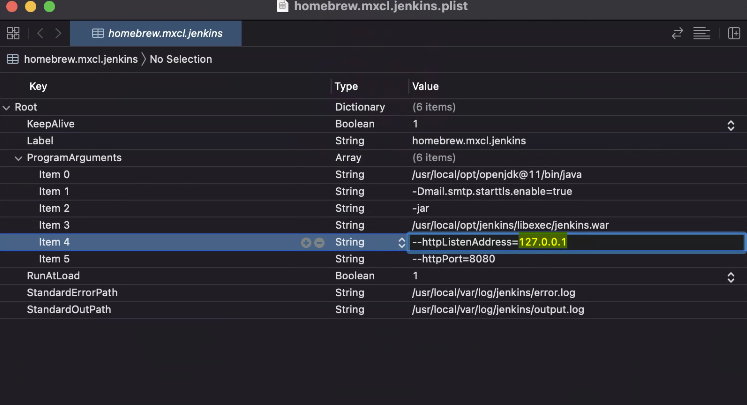Click the -jar value

tap(421, 208)
